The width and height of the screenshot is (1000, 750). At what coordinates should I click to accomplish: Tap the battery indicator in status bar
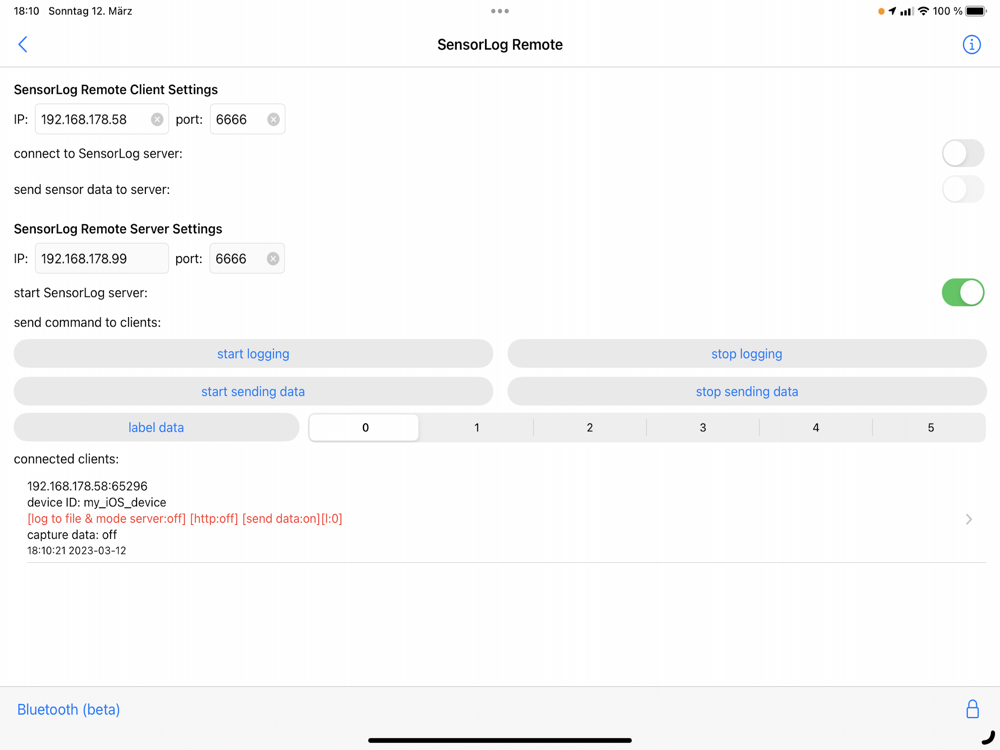tap(976, 11)
